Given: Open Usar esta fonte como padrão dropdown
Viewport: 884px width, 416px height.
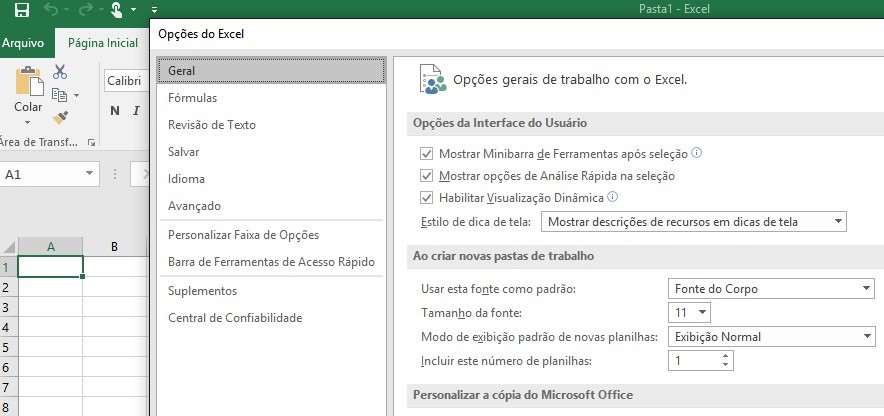Looking at the screenshot, I should [771, 289].
